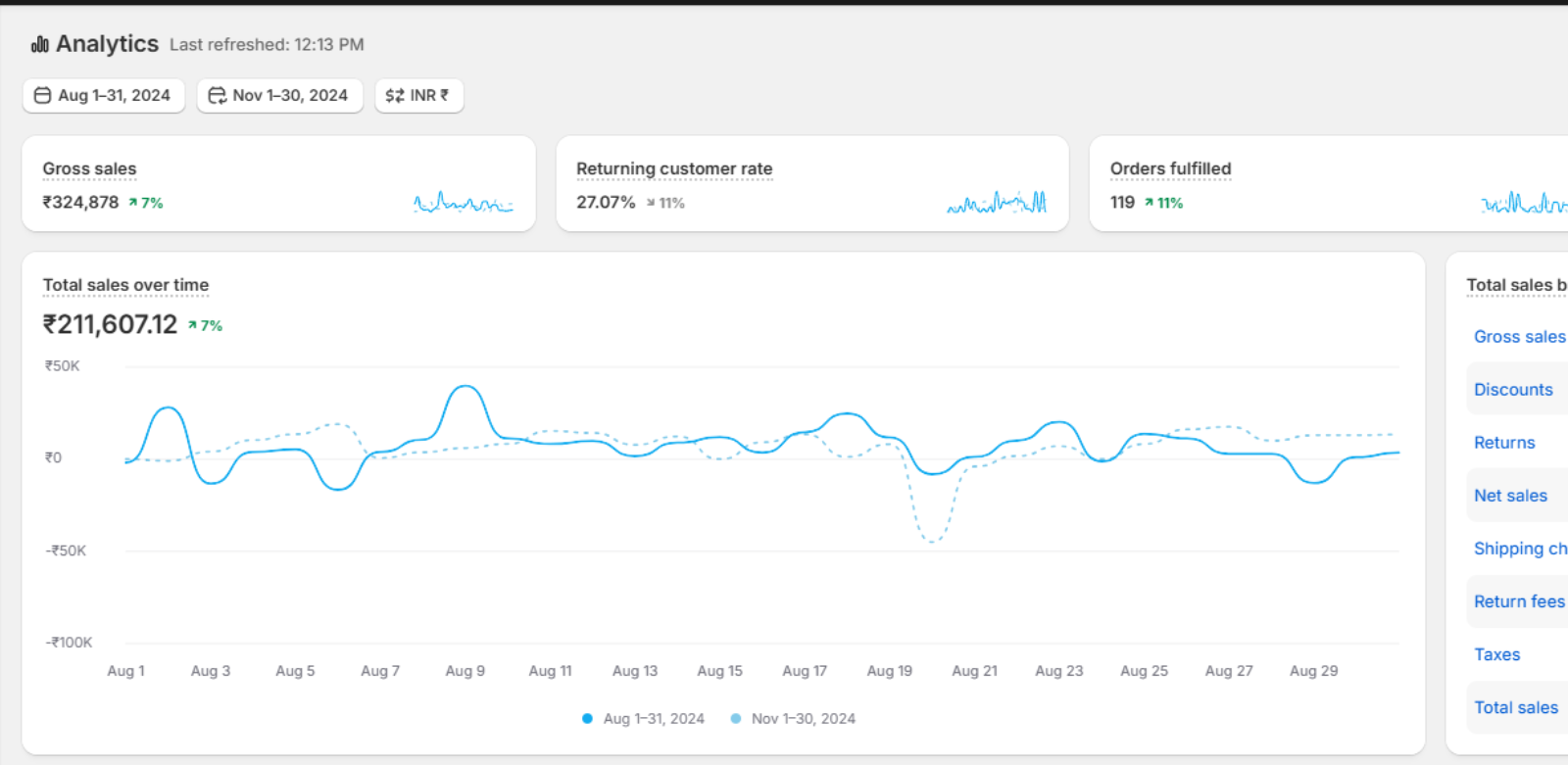Toggle the Aug 1–31, 2024 legend series
This screenshot has height=765, width=1568.
[643, 718]
